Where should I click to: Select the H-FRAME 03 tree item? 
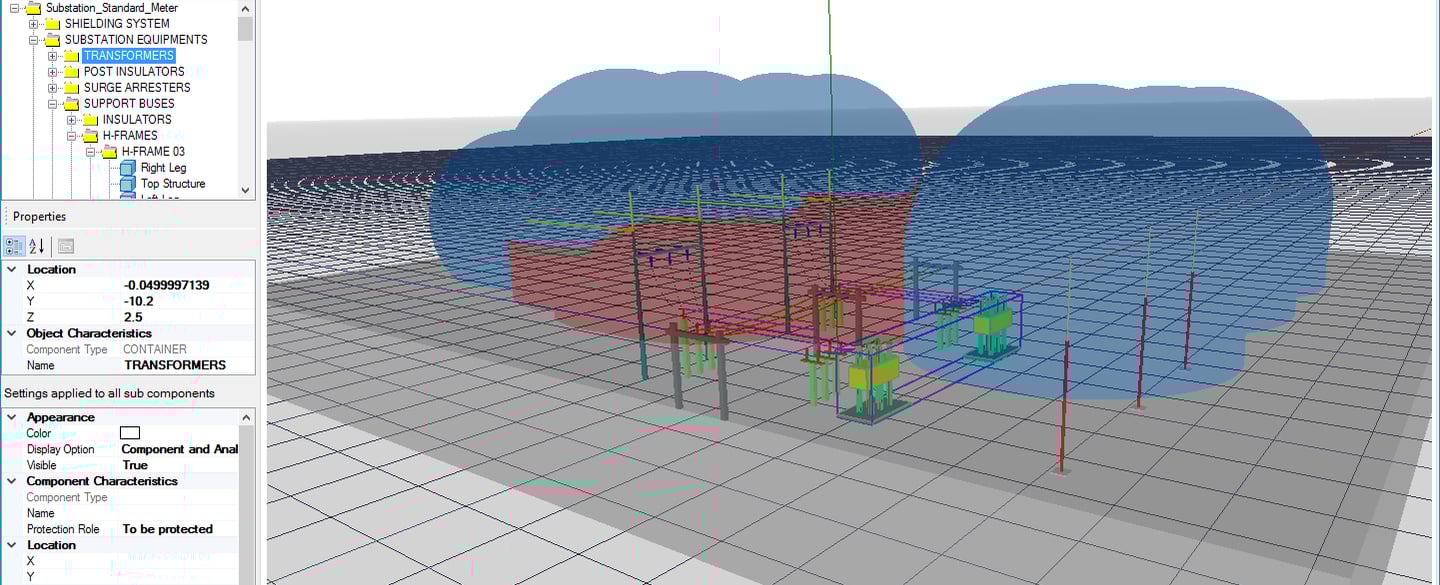coord(153,152)
